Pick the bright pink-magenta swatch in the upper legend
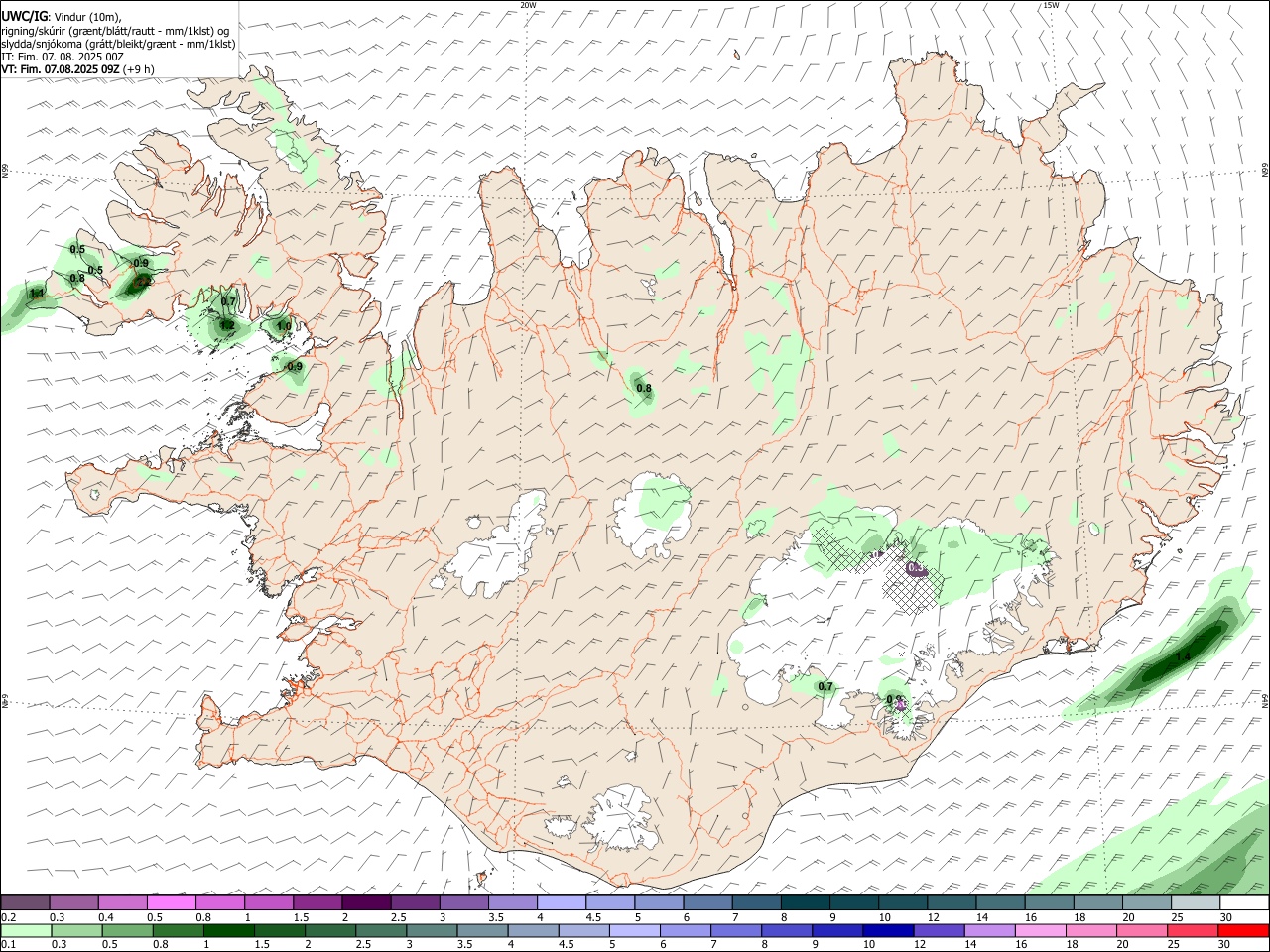Viewport: 1270px width, 952px height. click(171, 903)
